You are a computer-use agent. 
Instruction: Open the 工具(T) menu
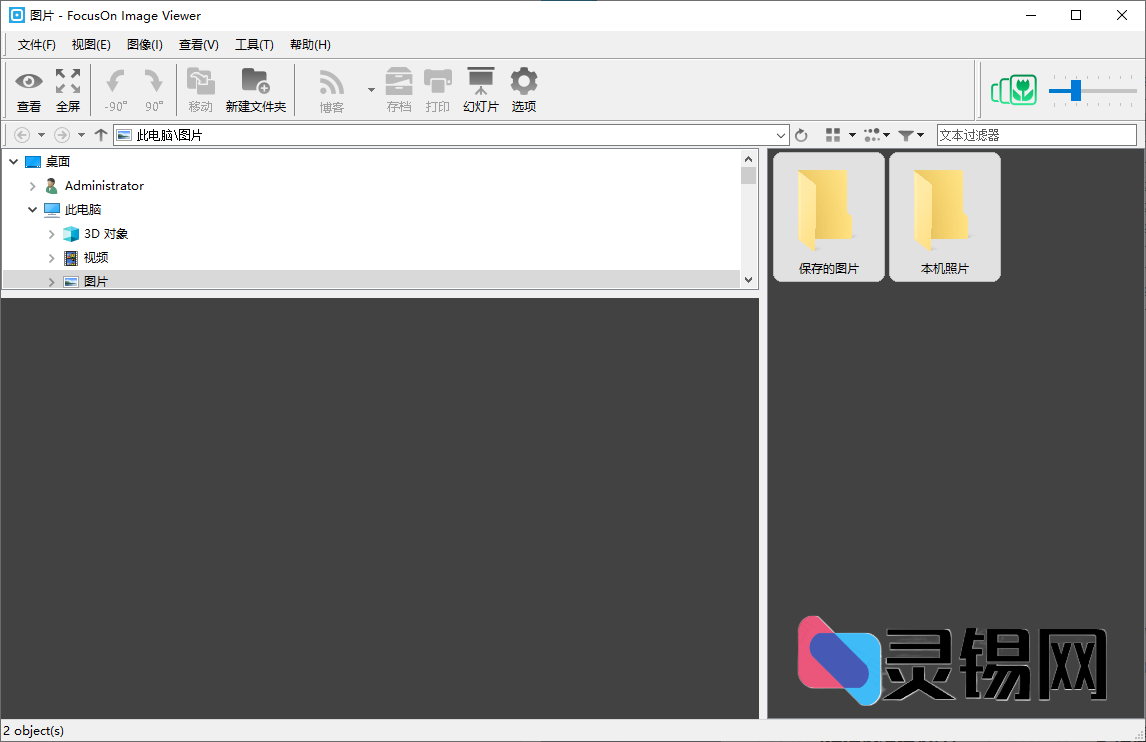254,44
